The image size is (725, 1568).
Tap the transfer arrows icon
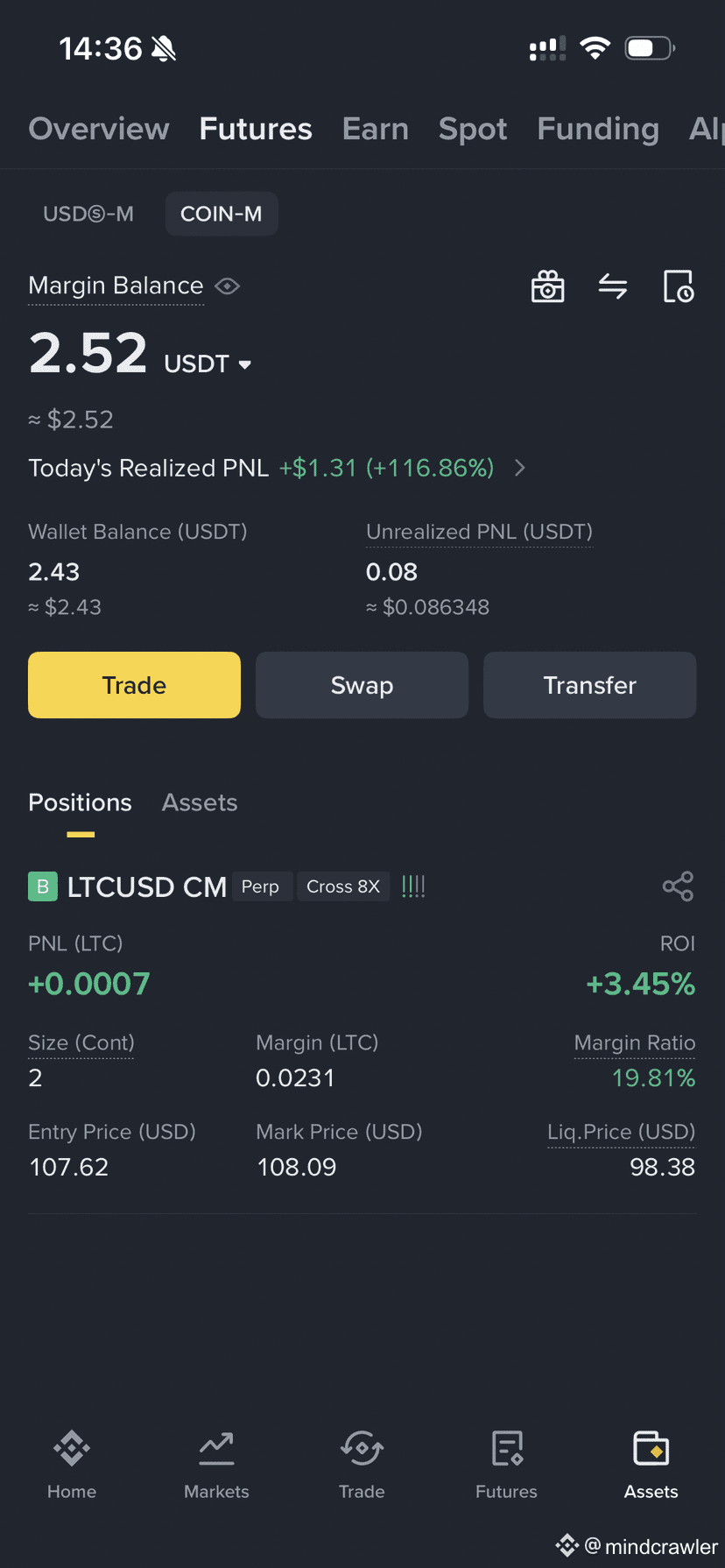coord(613,286)
